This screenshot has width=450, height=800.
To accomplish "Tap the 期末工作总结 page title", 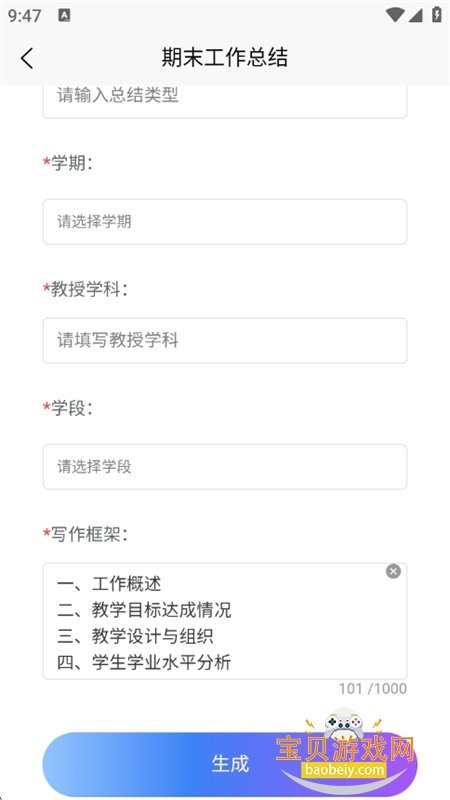I will pos(224,57).
